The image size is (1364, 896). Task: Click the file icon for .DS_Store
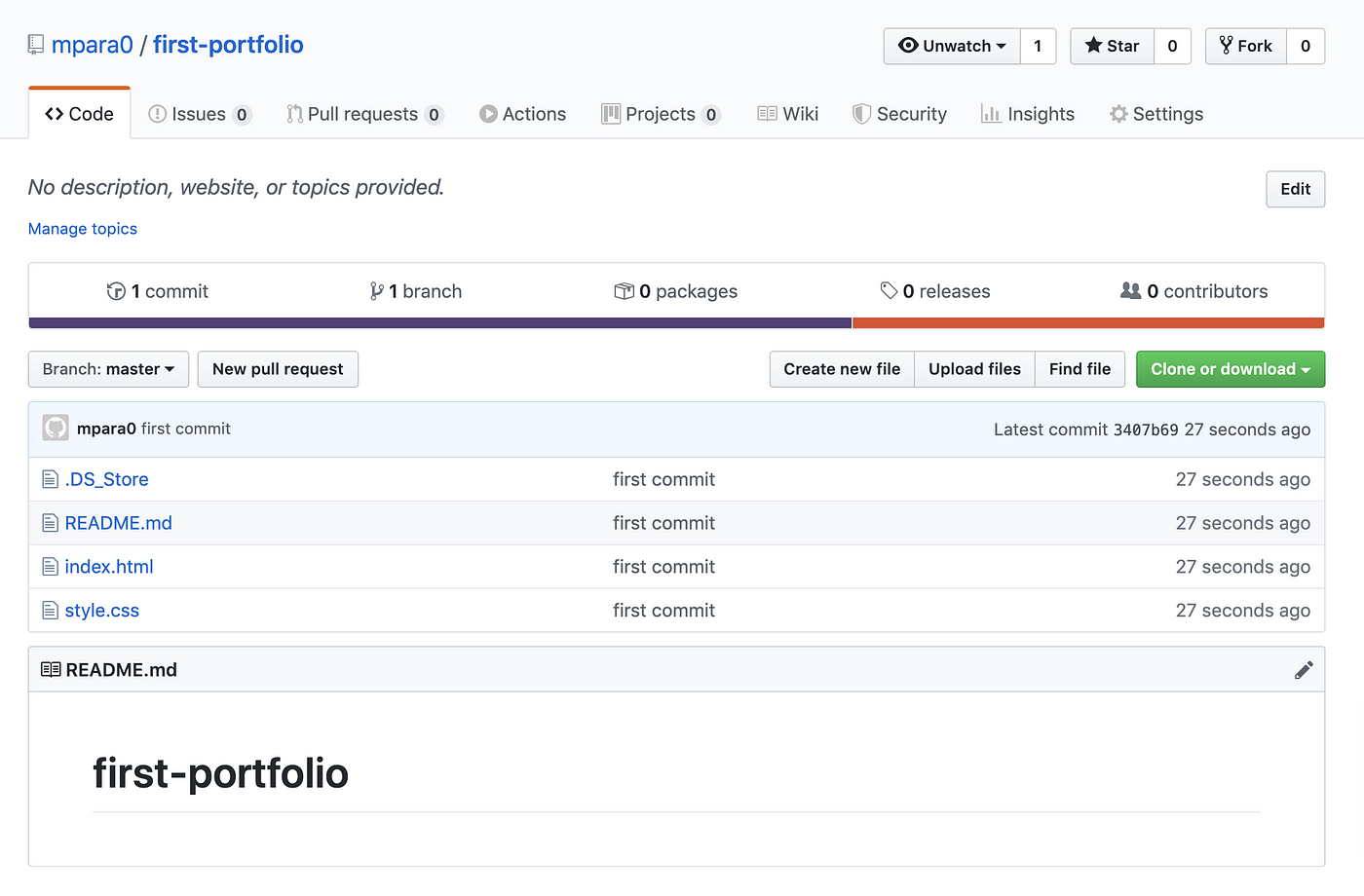[51, 479]
